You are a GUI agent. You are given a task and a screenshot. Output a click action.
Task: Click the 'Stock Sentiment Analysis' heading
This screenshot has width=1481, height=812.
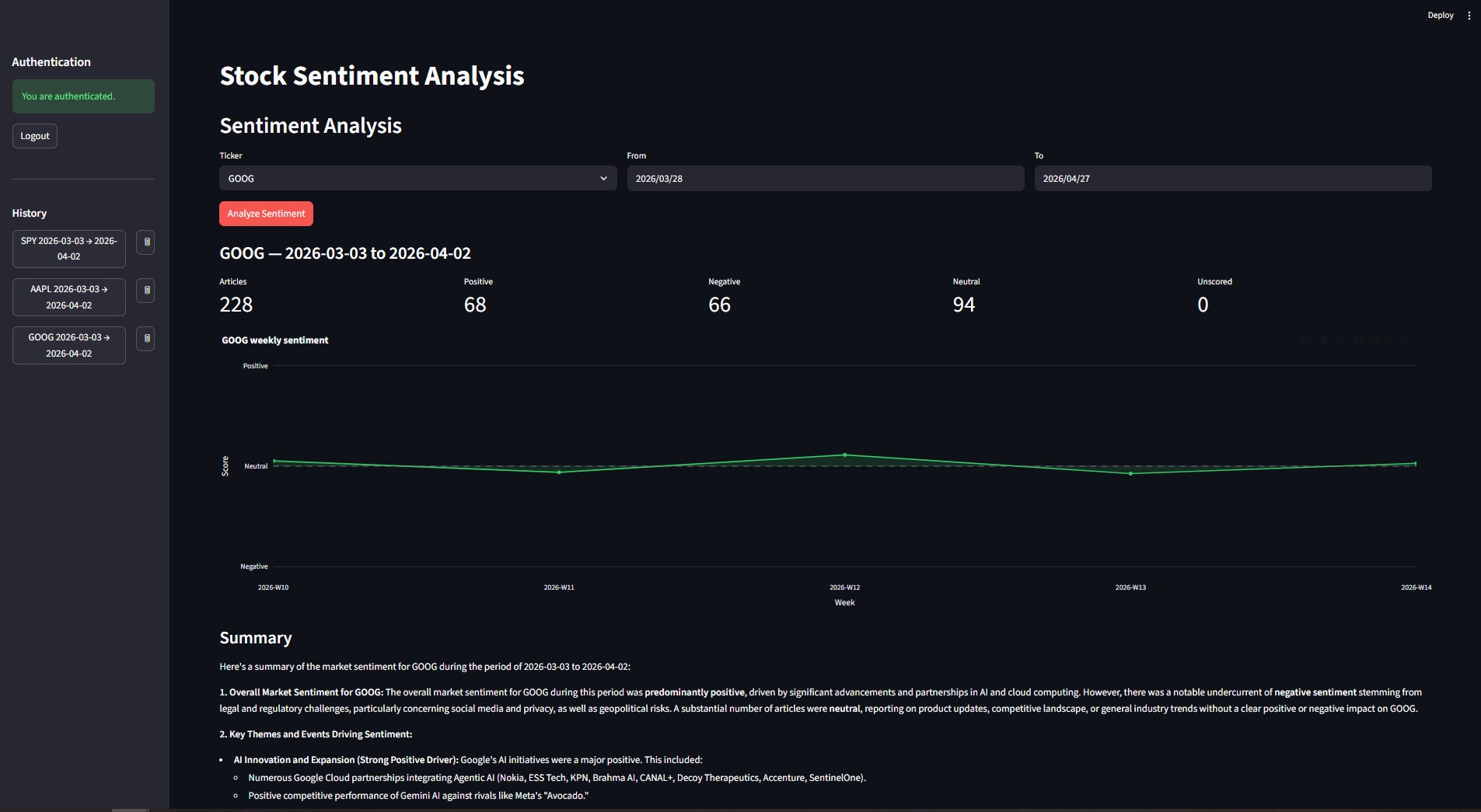[x=372, y=76]
